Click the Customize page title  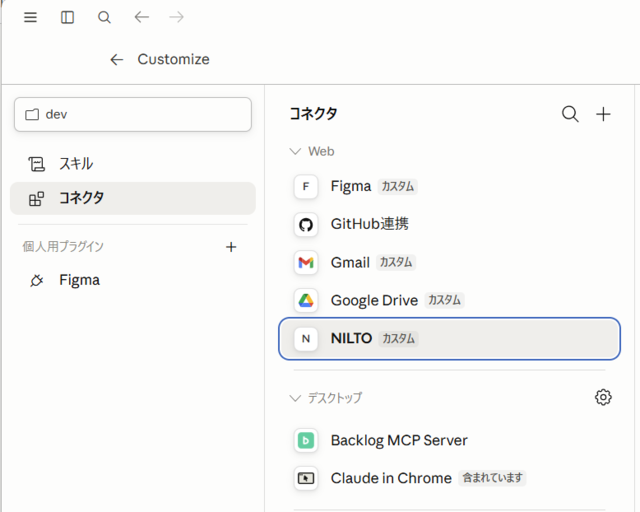pos(173,60)
